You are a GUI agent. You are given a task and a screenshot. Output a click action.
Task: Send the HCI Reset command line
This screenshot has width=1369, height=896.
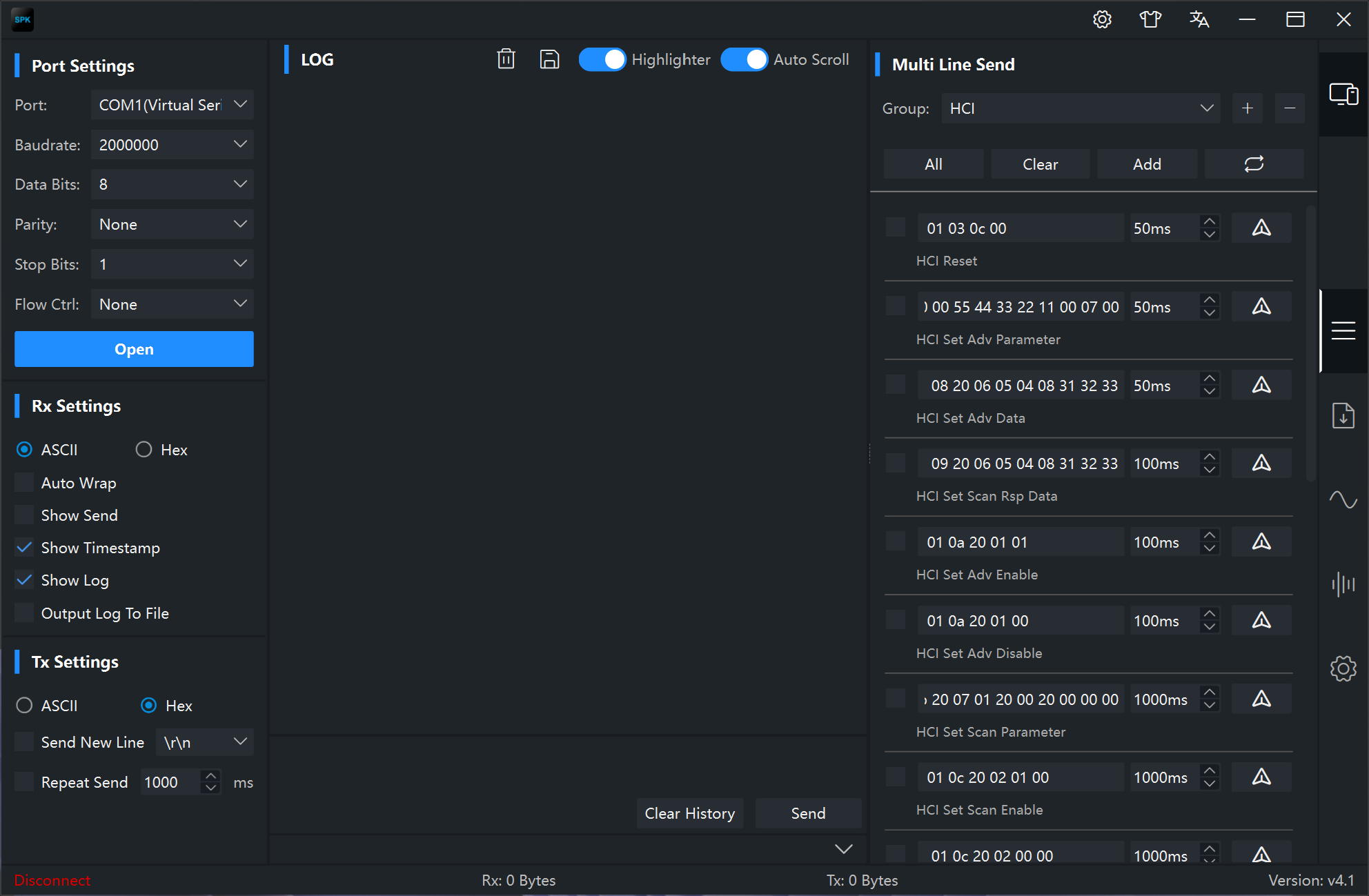(x=1261, y=228)
